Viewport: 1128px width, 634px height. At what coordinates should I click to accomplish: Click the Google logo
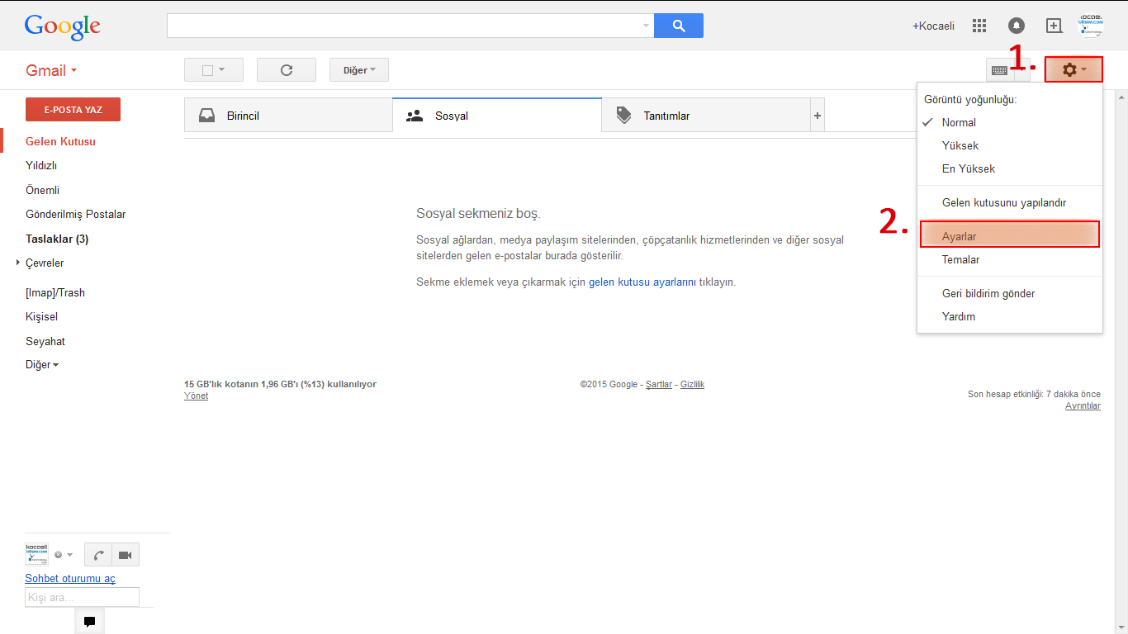[63, 27]
